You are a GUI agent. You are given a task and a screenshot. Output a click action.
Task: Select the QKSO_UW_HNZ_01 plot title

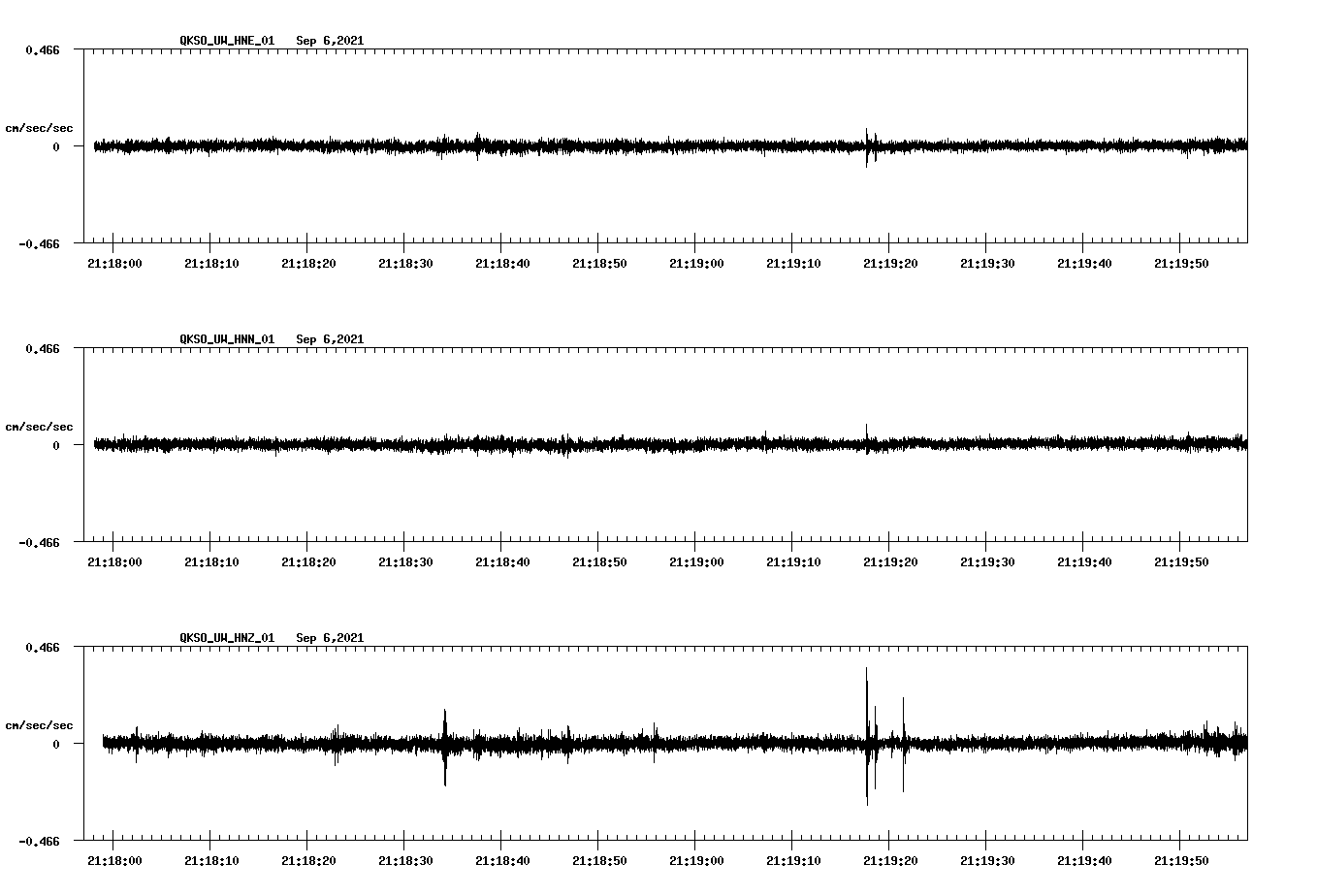[227, 638]
